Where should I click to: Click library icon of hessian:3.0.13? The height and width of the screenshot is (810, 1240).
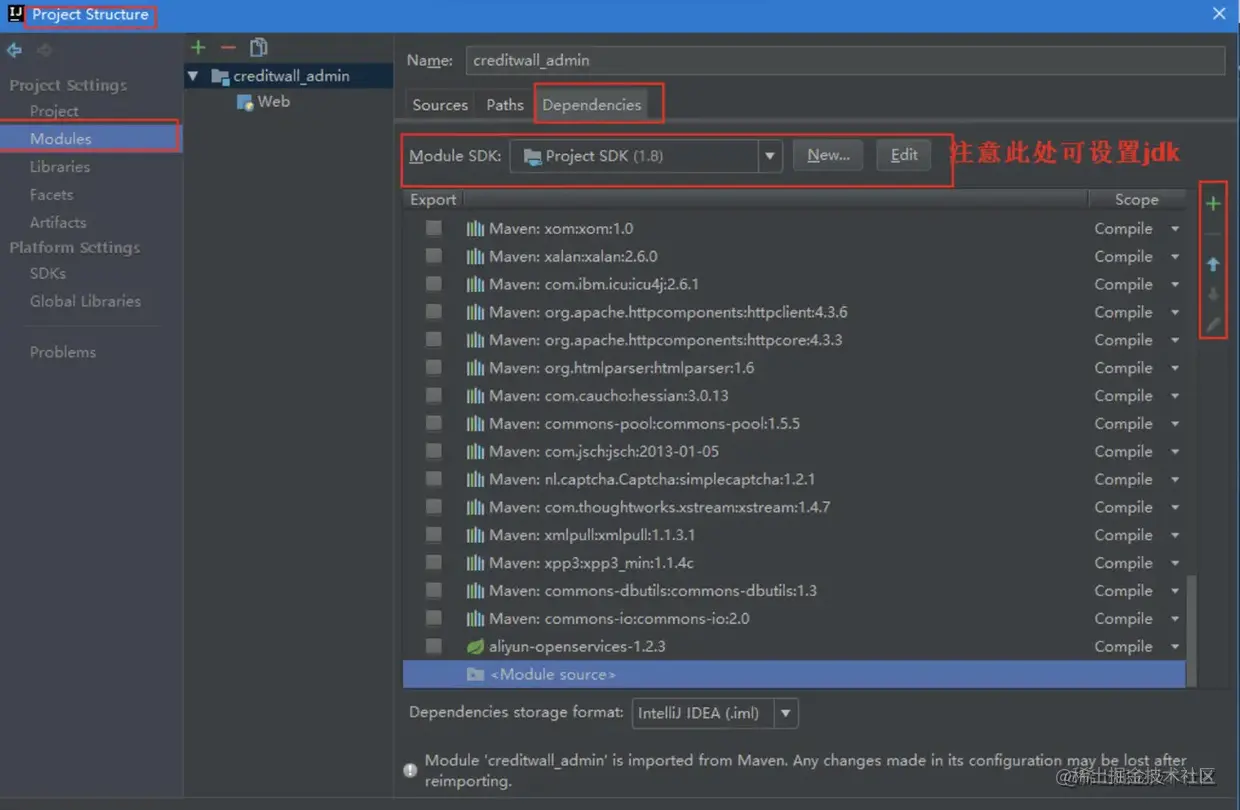click(475, 396)
